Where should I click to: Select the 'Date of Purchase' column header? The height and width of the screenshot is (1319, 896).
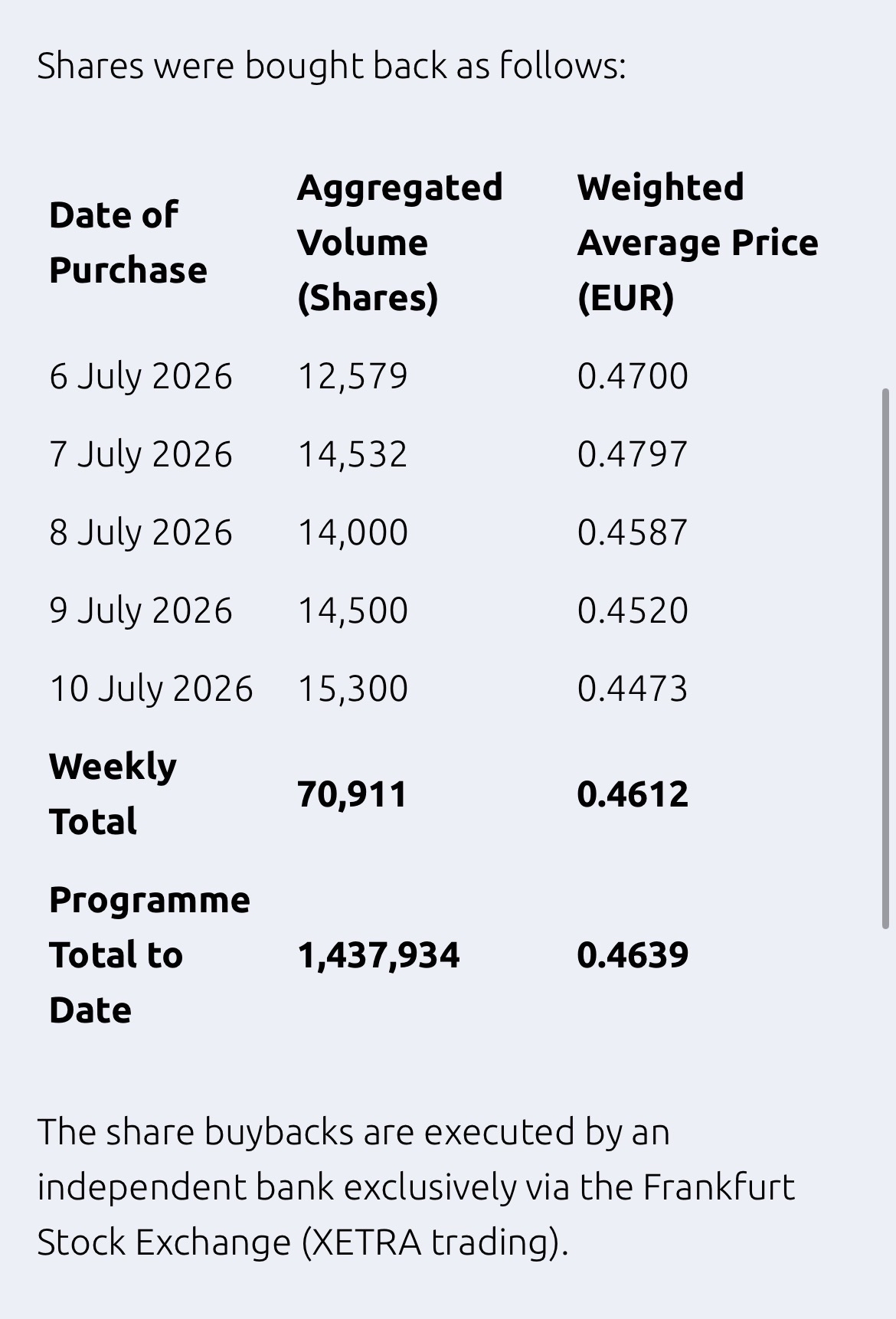point(128,242)
